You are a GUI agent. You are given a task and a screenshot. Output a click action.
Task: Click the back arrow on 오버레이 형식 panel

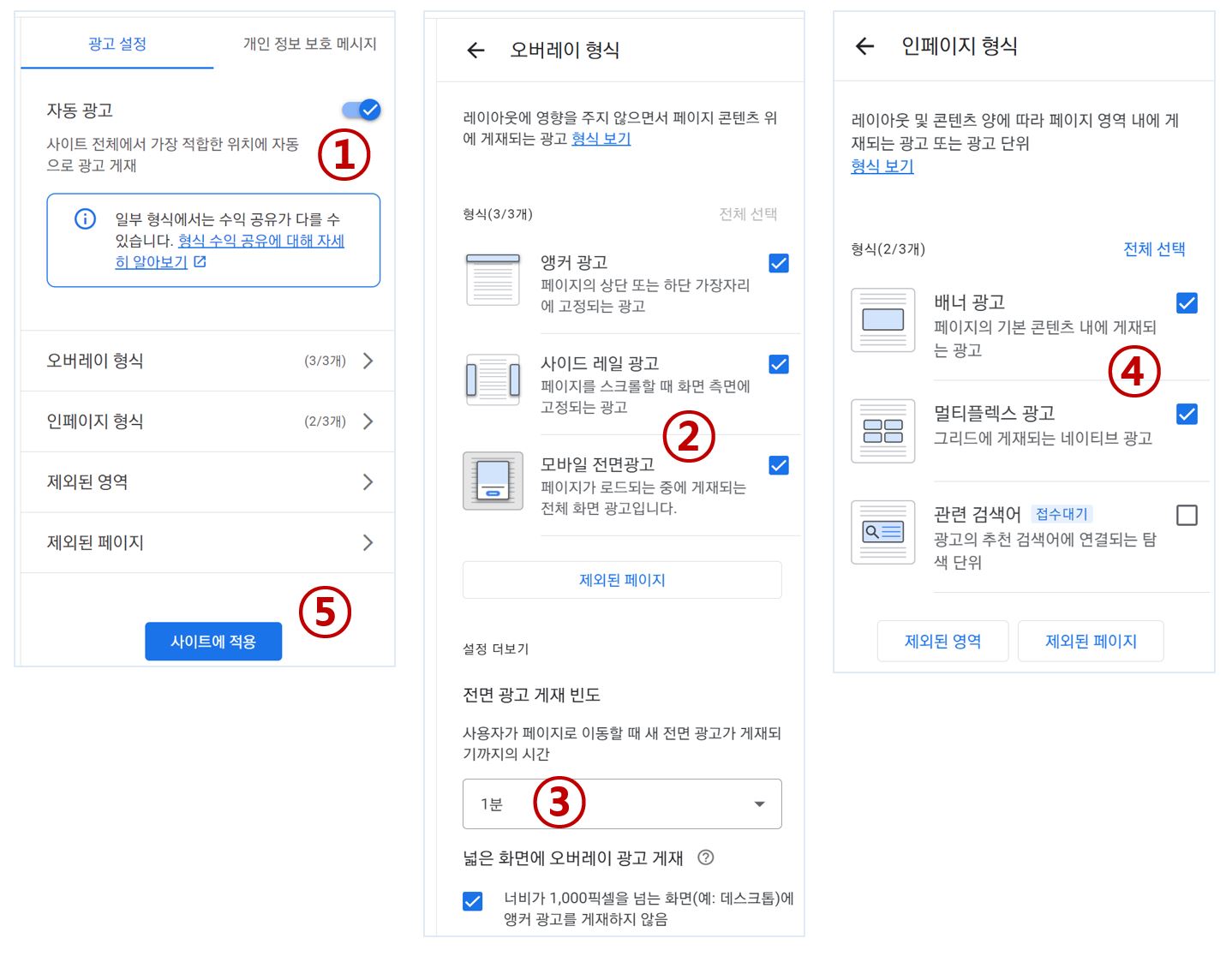476,50
